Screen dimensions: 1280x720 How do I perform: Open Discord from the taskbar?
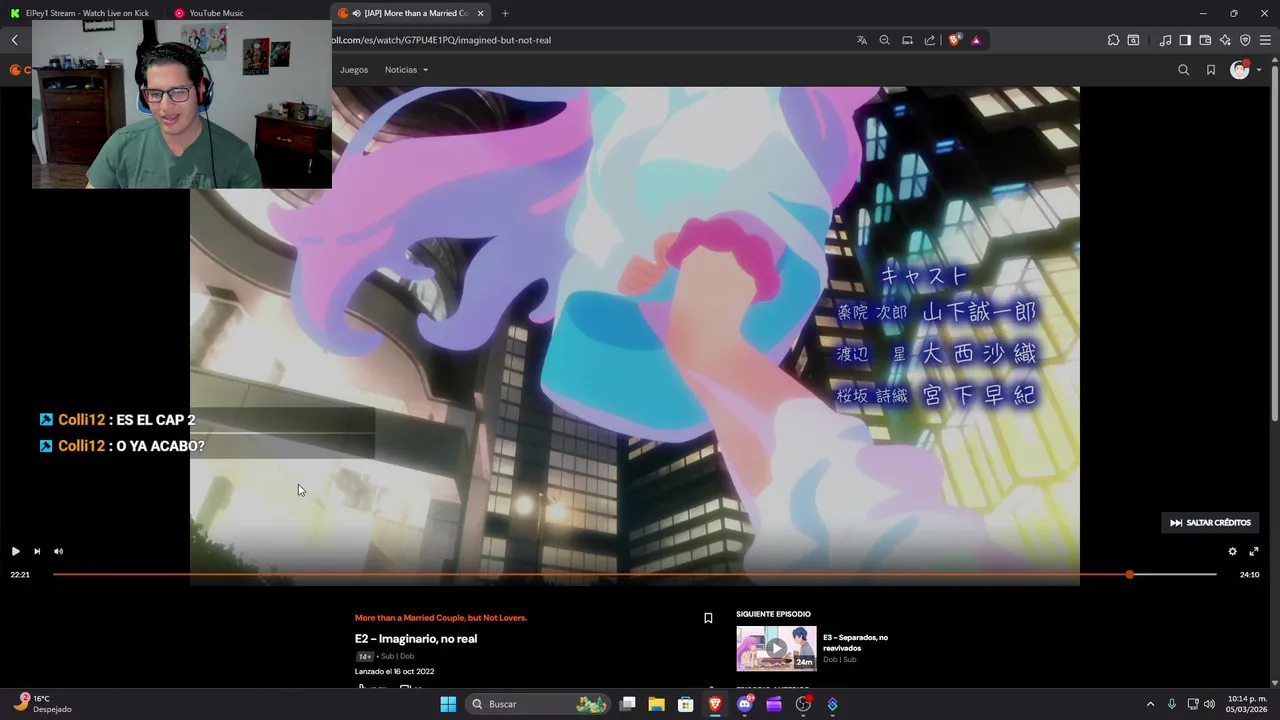pos(744,704)
